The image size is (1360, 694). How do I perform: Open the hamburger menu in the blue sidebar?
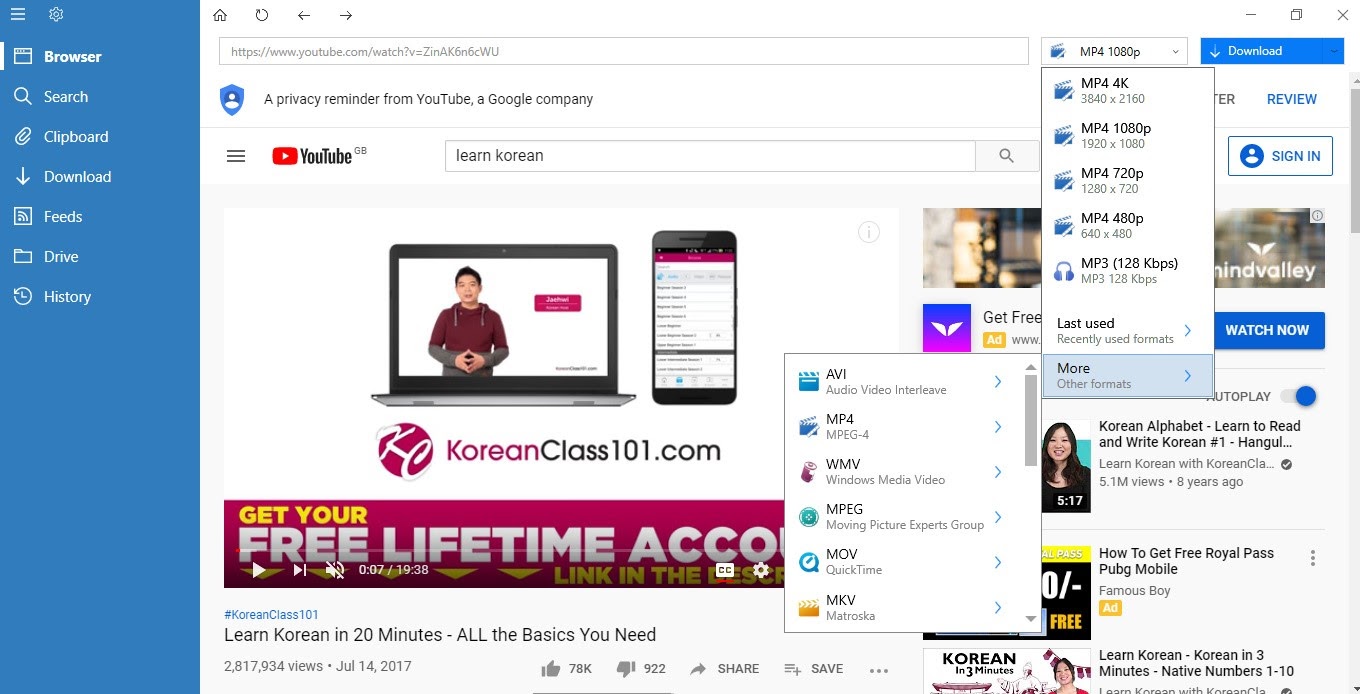coord(18,14)
